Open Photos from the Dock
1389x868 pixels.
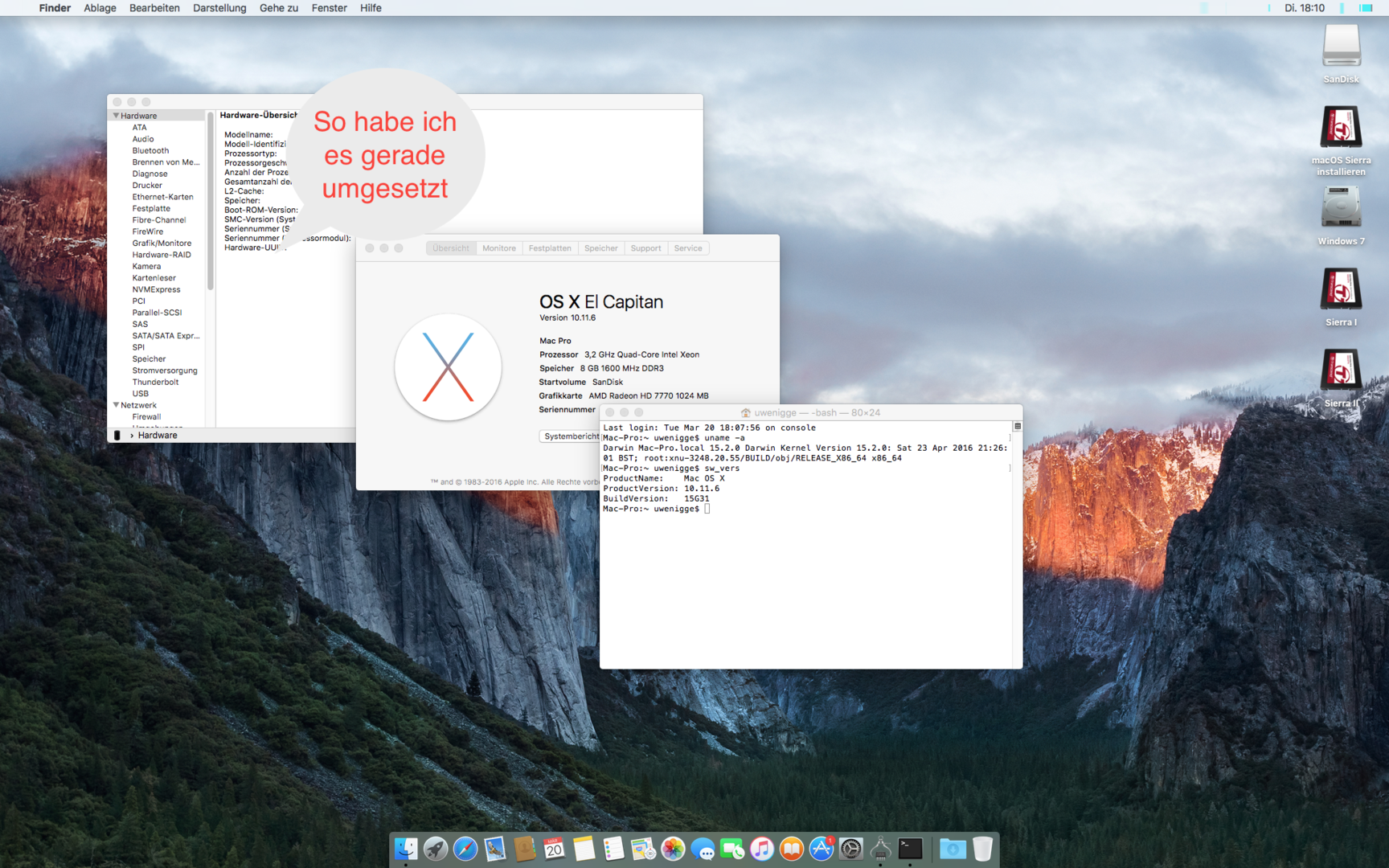[x=673, y=849]
